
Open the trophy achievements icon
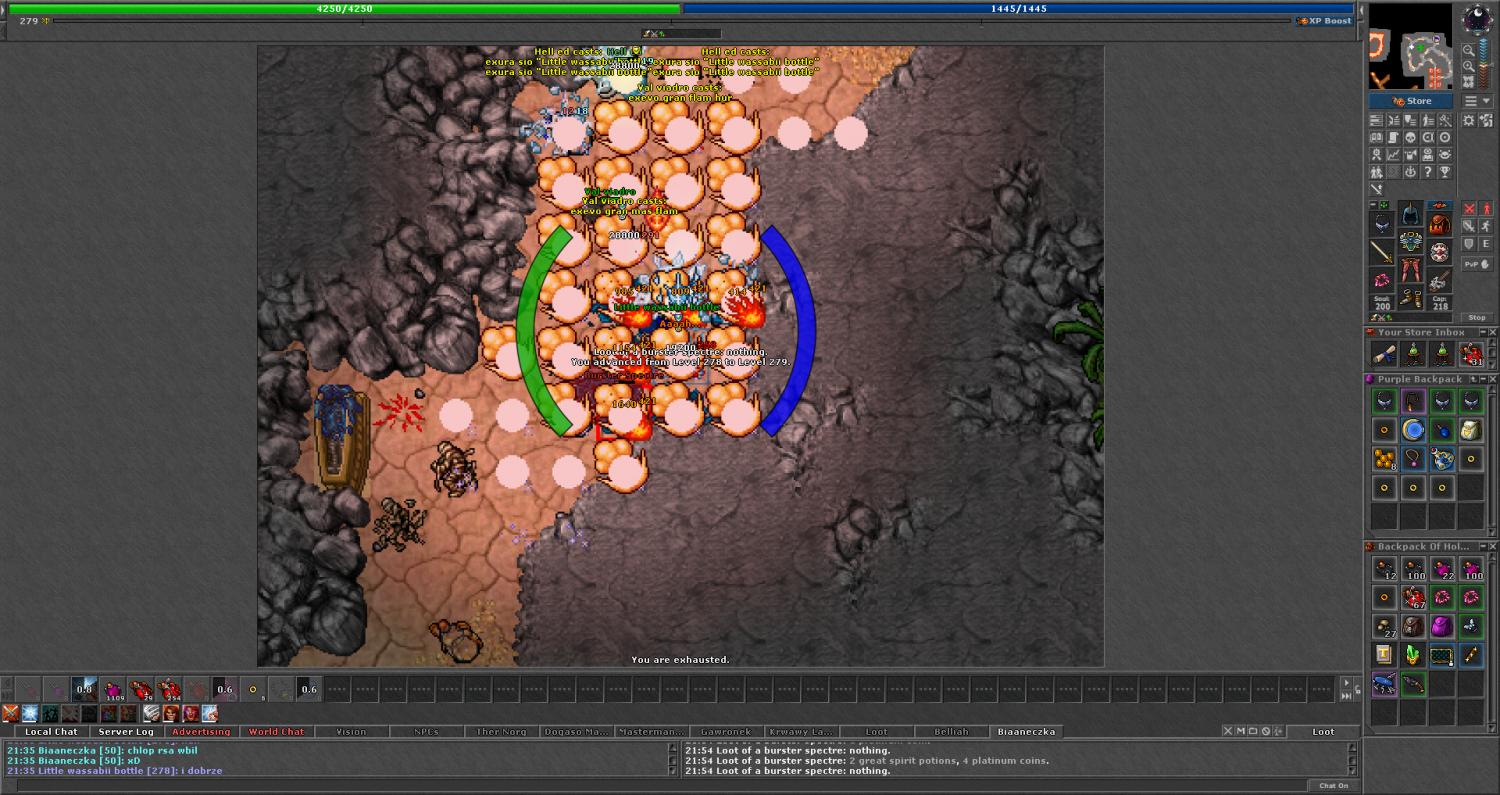1444,172
